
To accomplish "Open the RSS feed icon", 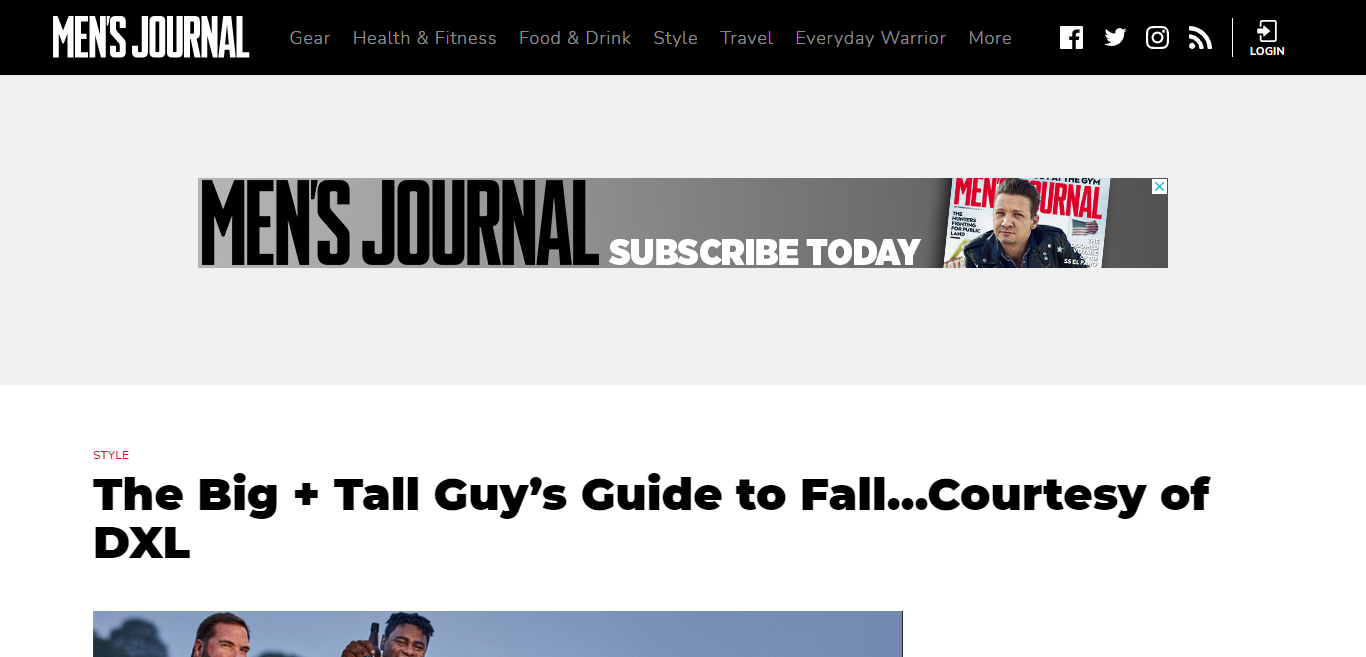I will pyautogui.click(x=1200, y=38).
